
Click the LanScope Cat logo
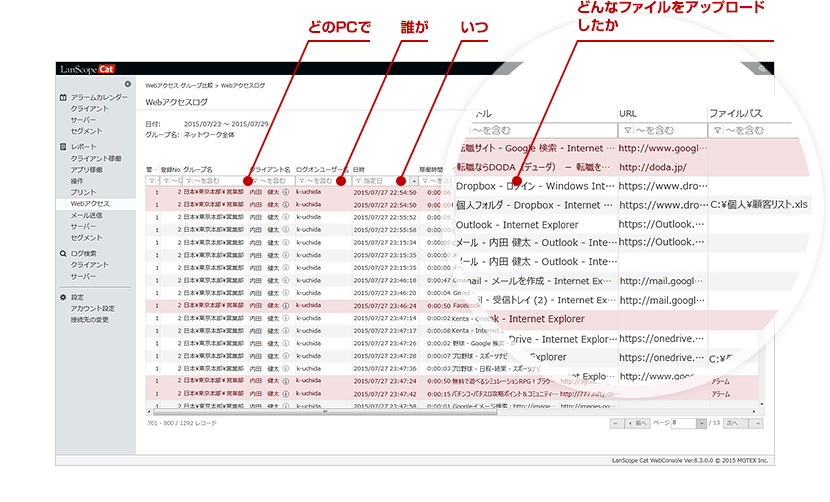pos(87,69)
